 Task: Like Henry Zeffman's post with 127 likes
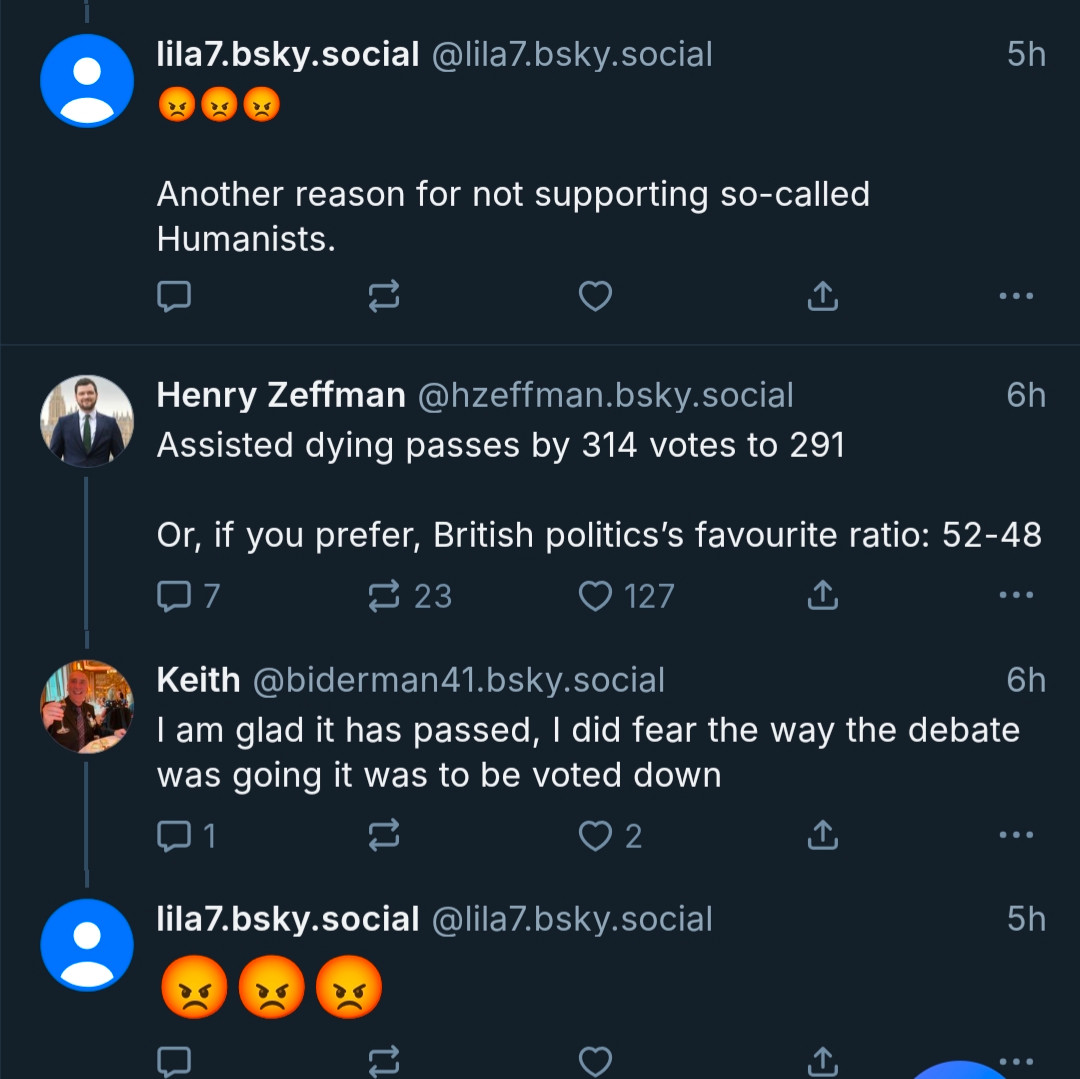click(626, 596)
